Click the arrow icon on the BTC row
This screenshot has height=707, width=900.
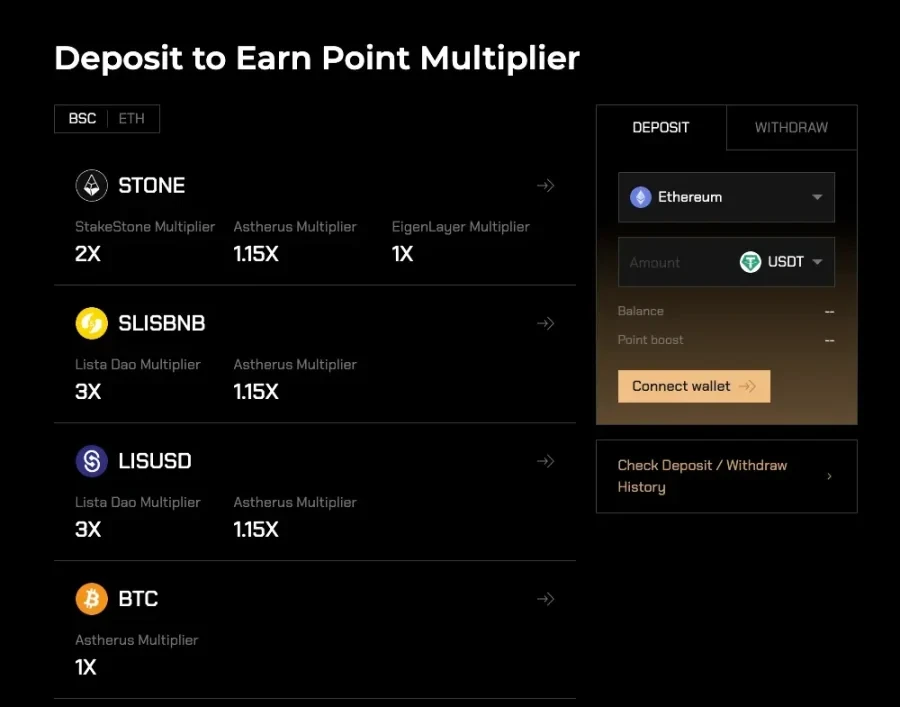[545, 599]
